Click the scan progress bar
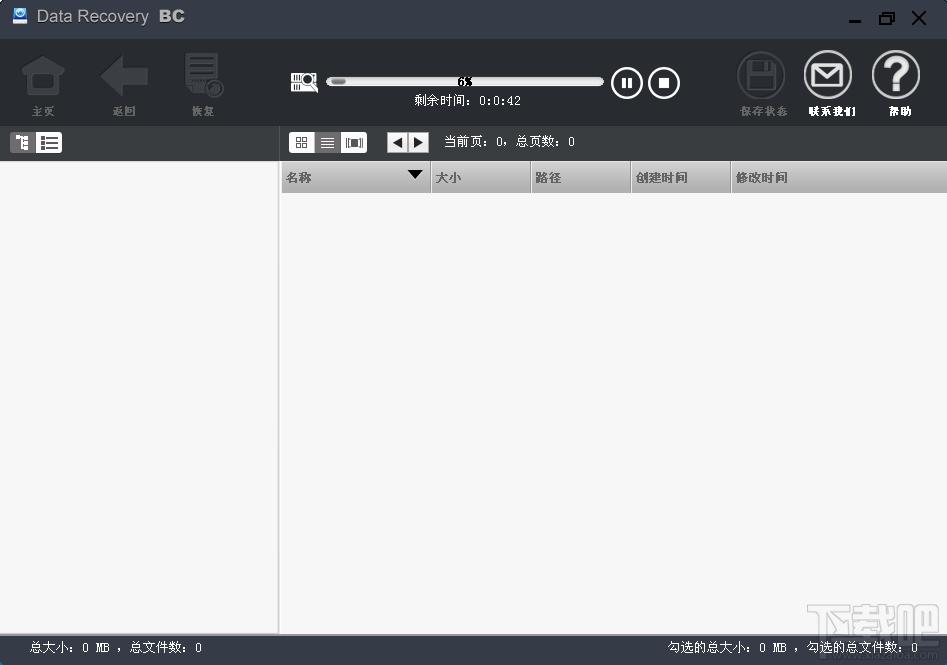 (x=465, y=82)
